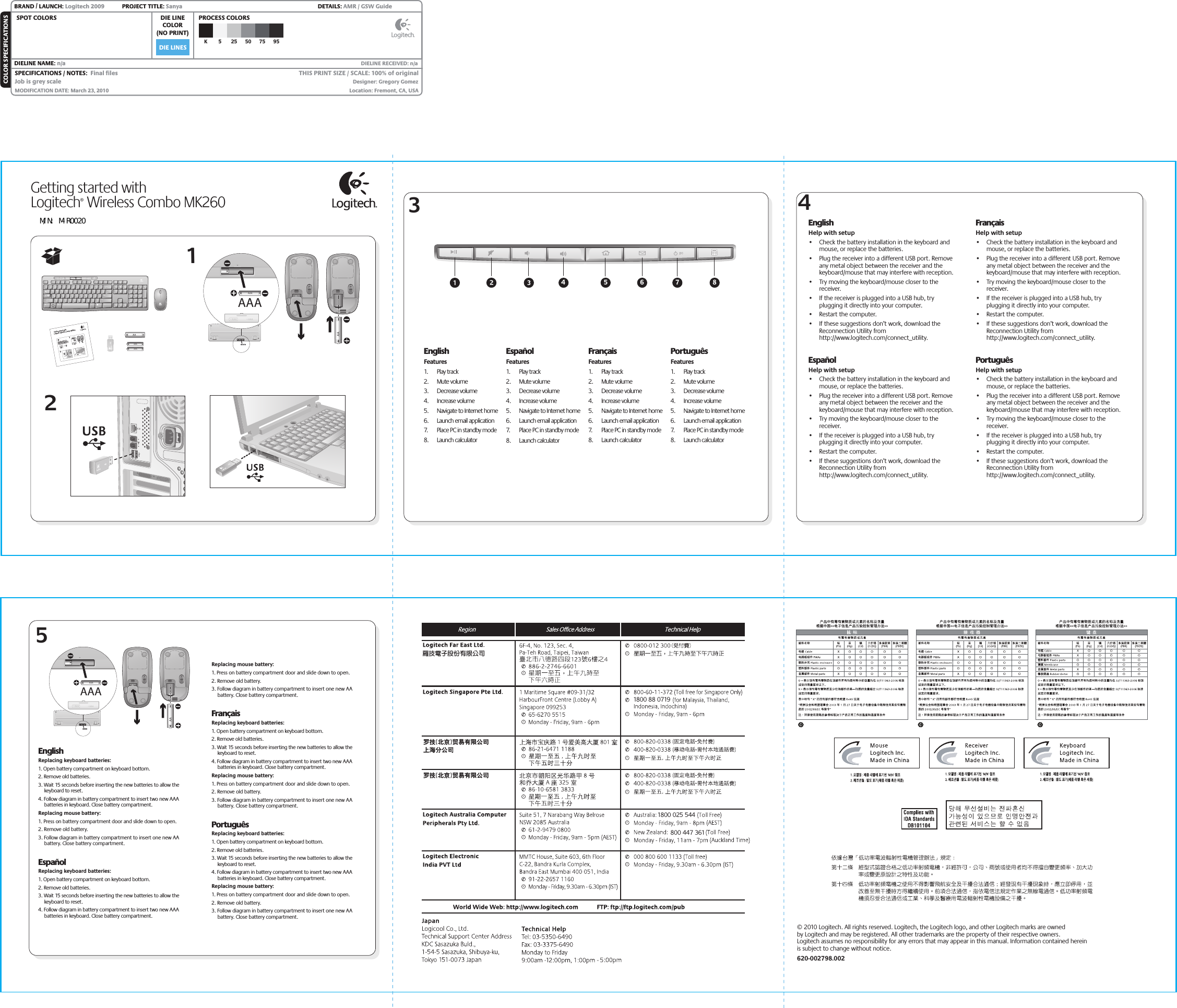Select the 75 process color swatch

coord(262,31)
